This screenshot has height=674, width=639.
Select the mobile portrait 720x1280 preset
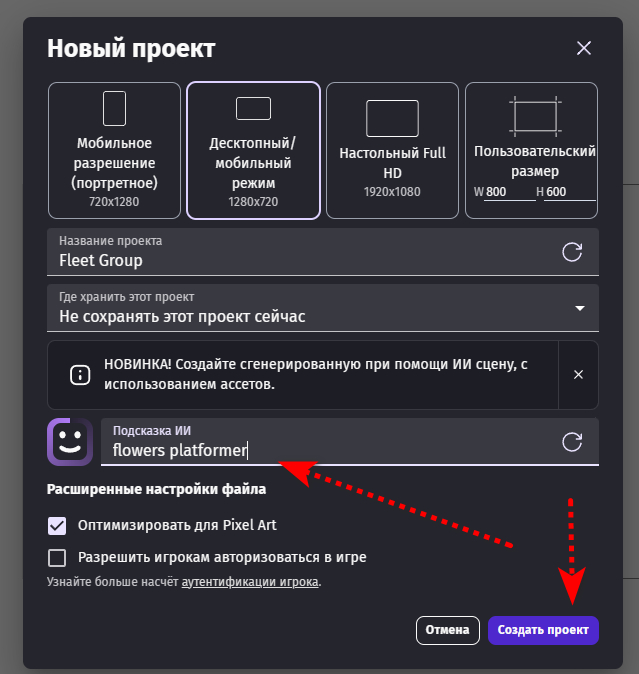114,150
